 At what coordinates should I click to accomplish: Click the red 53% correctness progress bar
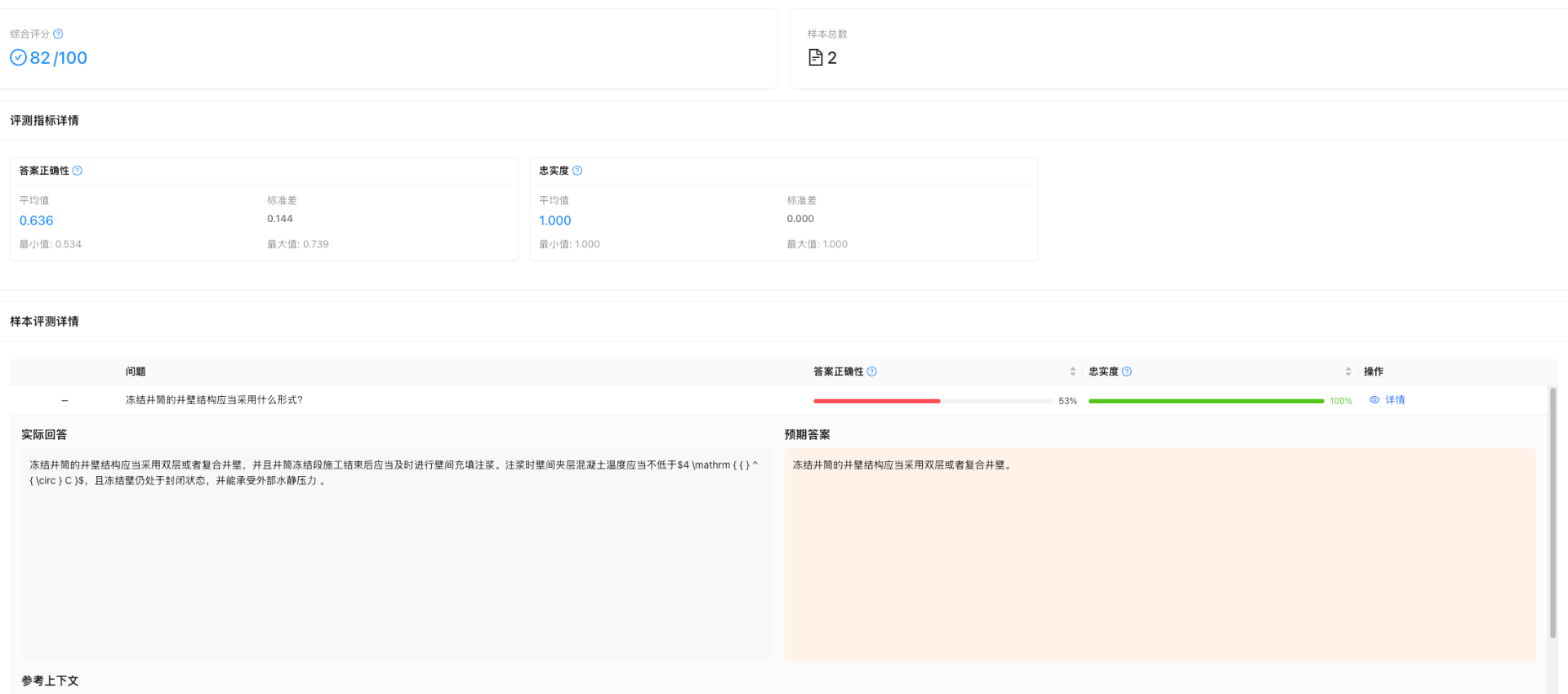pos(877,401)
